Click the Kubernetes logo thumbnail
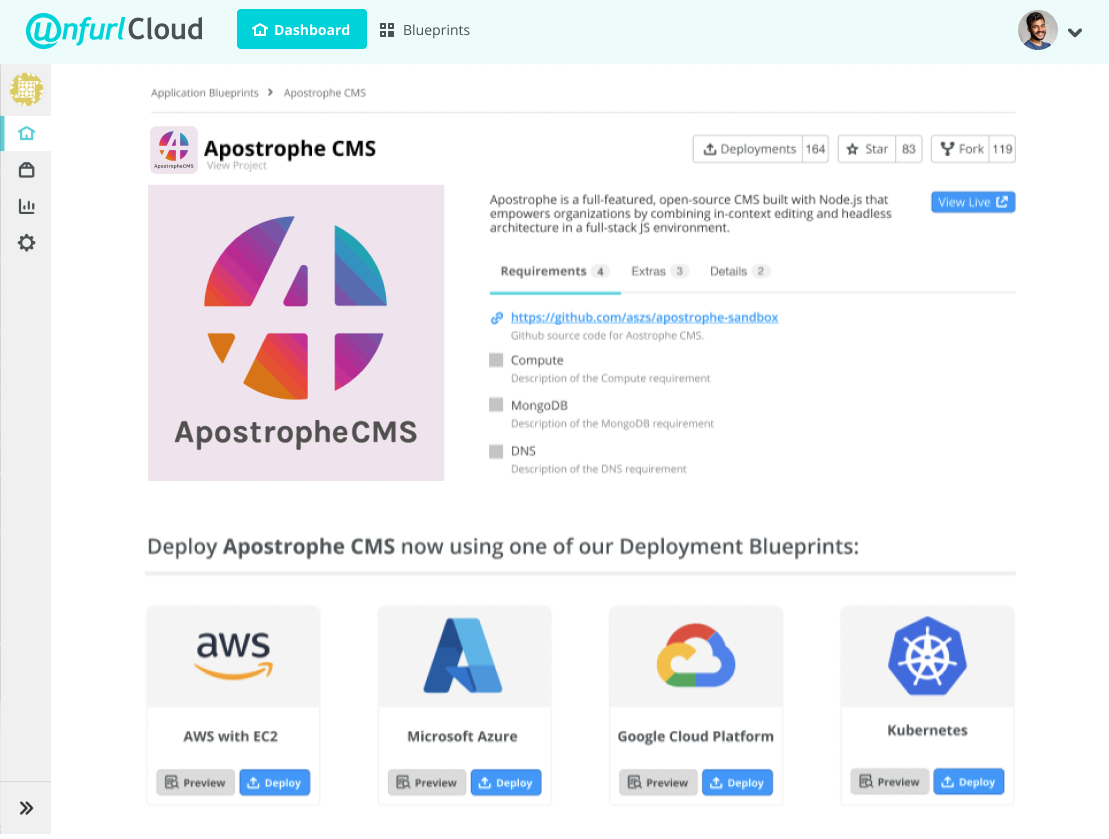1109x839 pixels. [927, 656]
